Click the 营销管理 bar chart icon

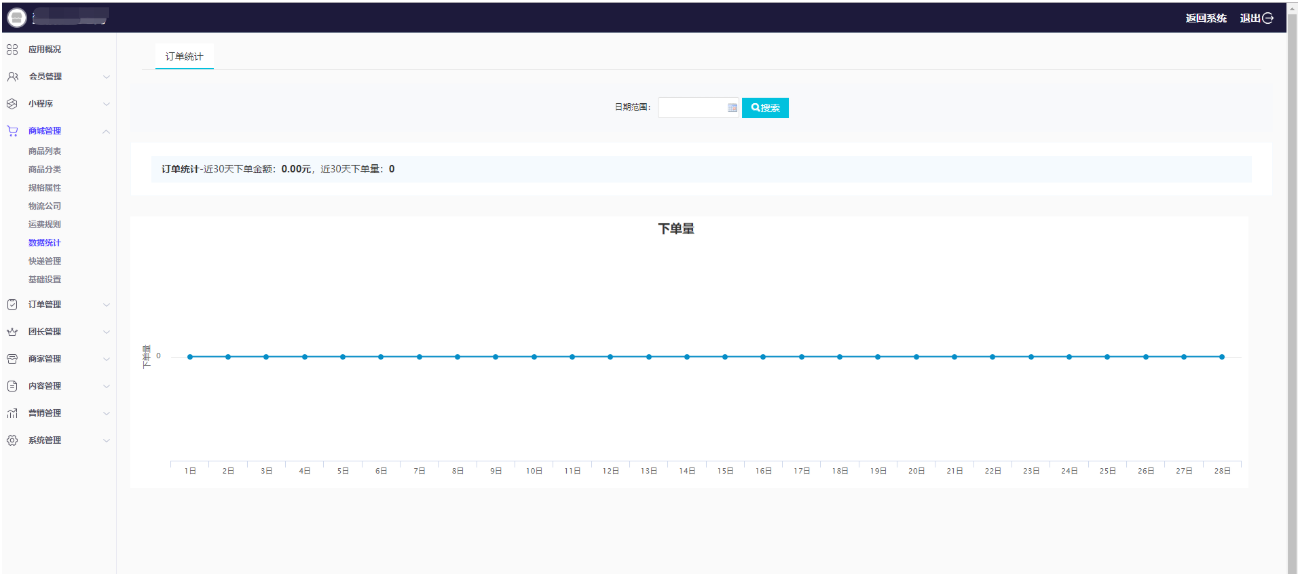pyautogui.click(x=12, y=412)
